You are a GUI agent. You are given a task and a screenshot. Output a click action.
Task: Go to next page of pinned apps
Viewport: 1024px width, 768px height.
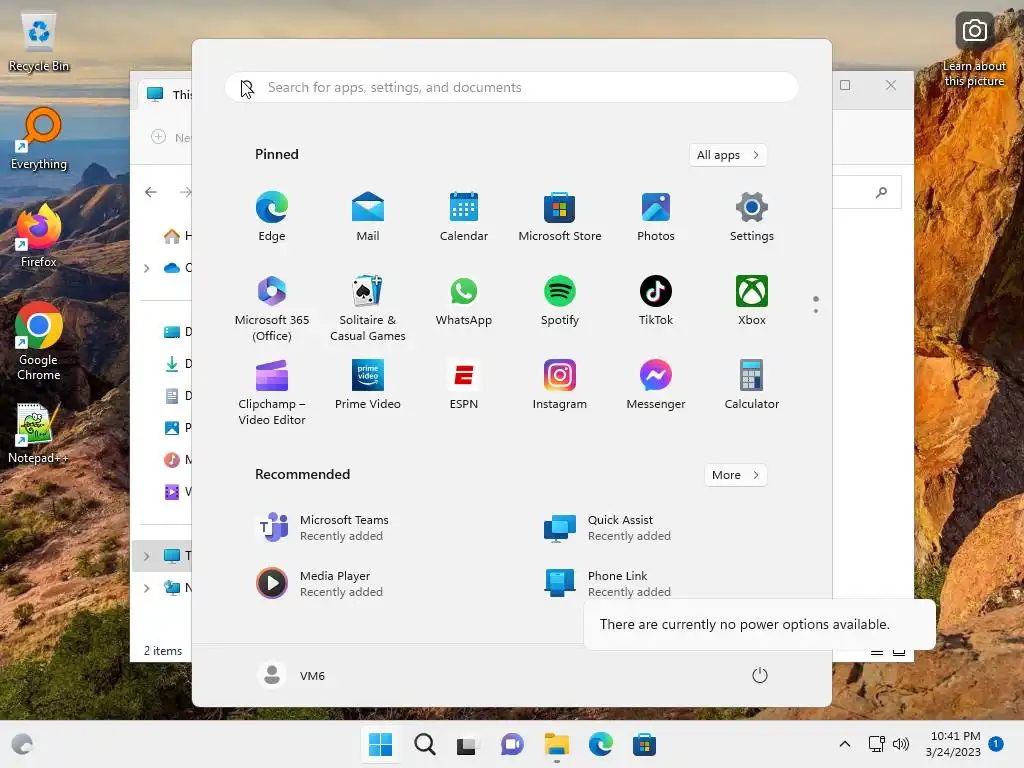[x=816, y=310]
